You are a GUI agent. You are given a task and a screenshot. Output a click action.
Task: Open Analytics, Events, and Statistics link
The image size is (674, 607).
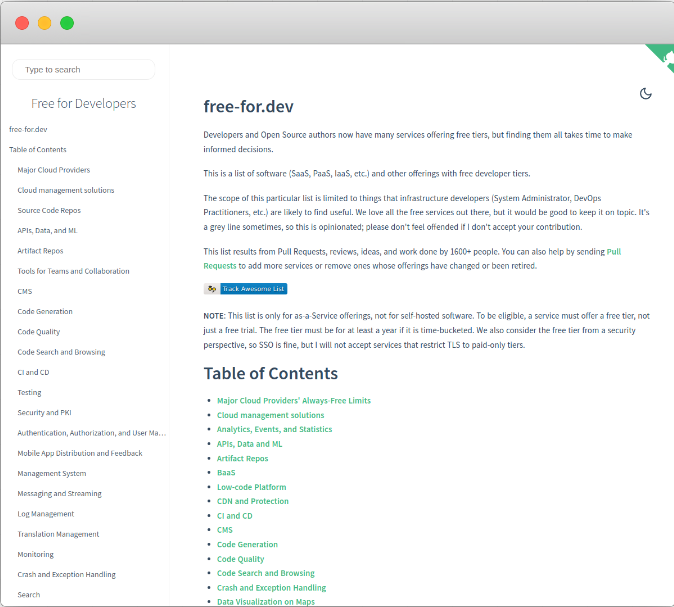point(274,429)
